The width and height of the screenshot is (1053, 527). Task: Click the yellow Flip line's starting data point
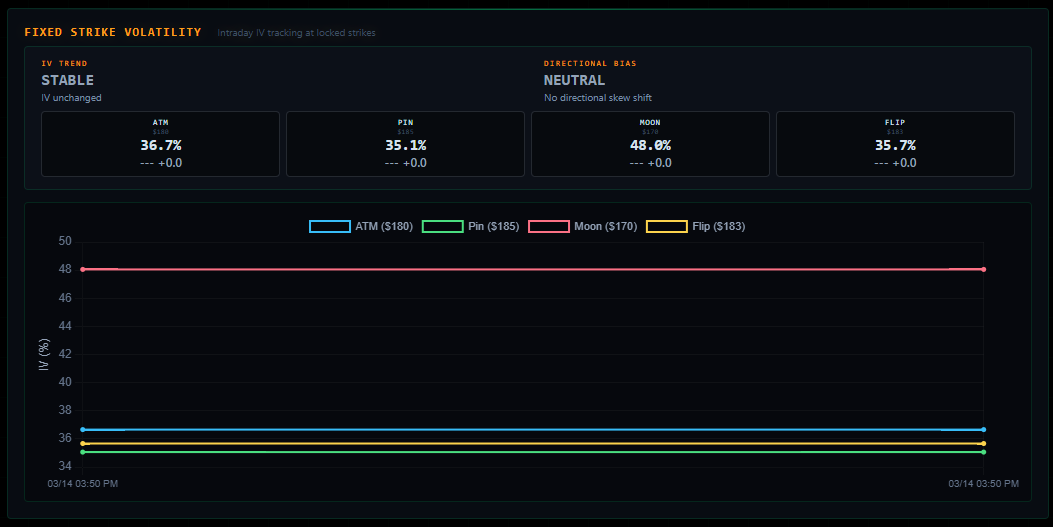[83, 444]
